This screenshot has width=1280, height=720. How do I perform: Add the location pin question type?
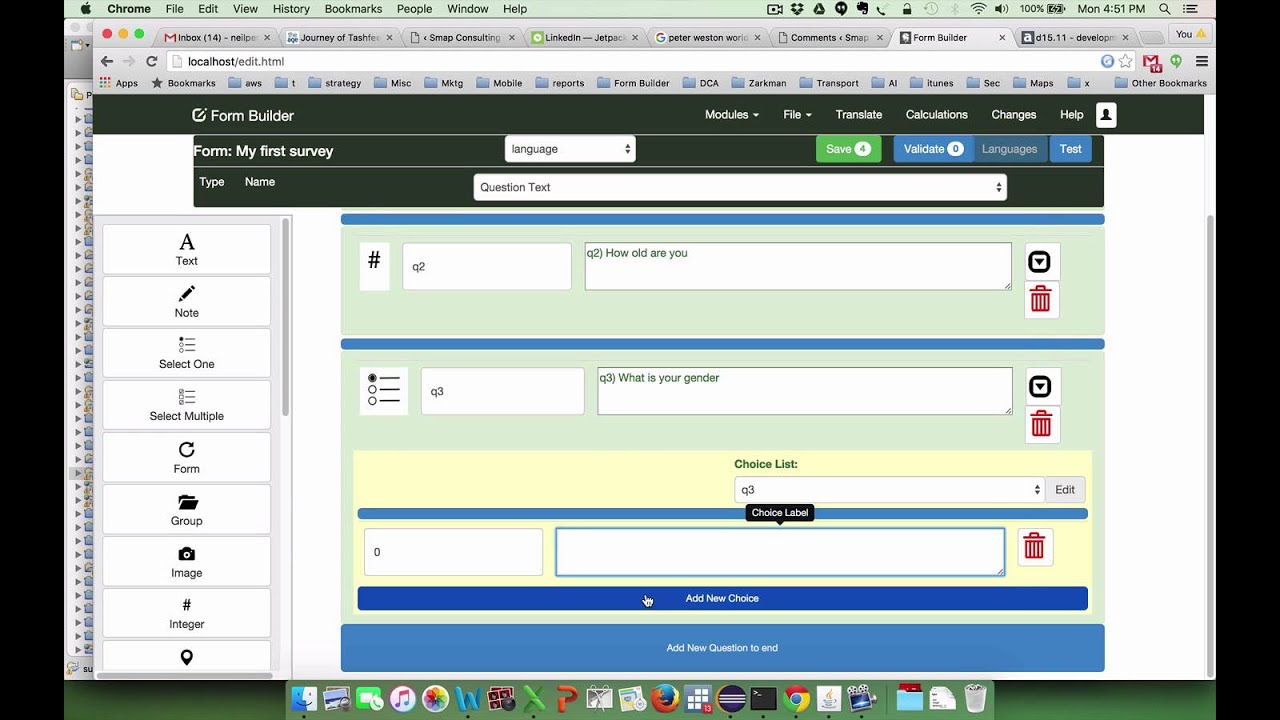(186, 656)
